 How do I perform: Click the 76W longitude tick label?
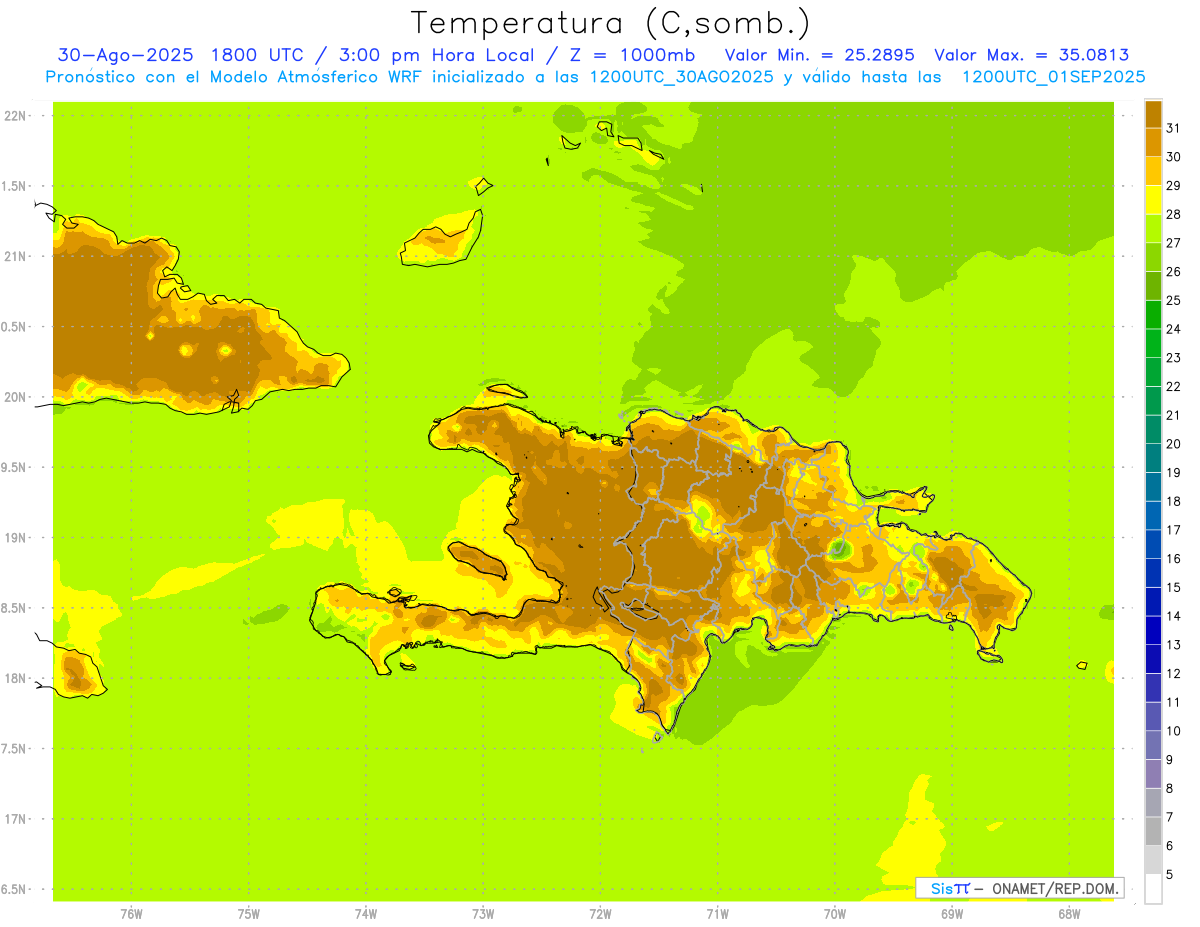point(131,913)
